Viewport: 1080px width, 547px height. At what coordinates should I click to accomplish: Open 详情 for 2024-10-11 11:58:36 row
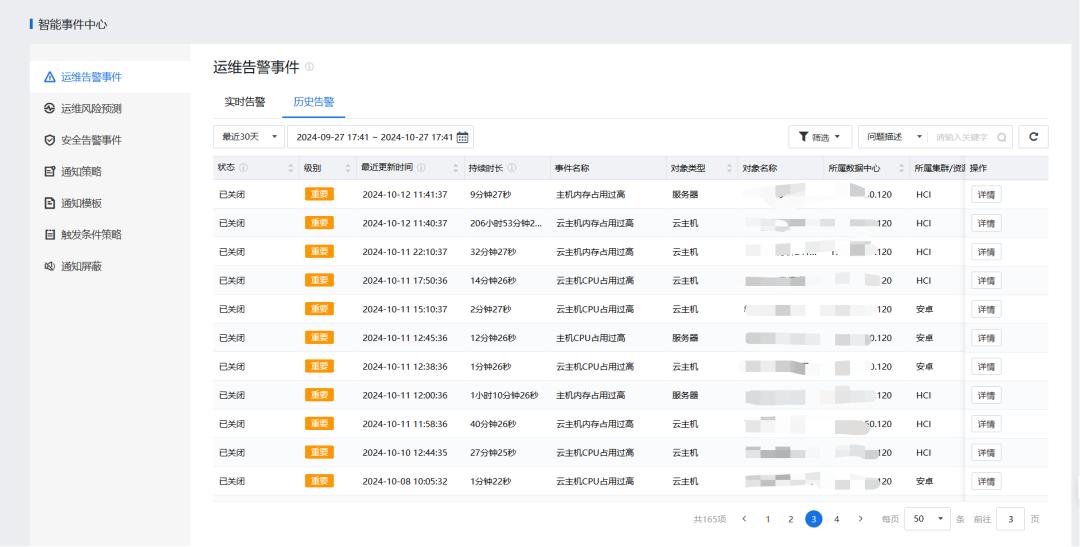click(986, 424)
